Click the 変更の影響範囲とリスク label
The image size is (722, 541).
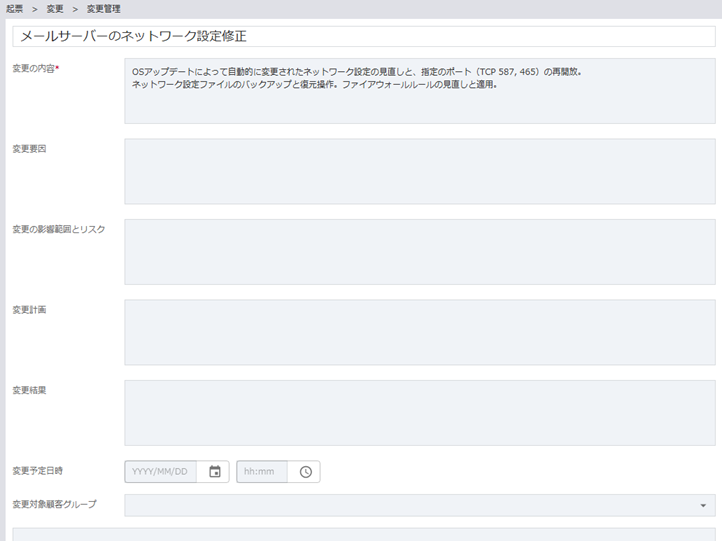click(x=58, y=229)
